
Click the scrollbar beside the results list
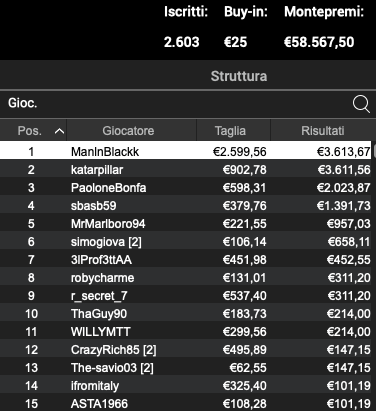(x=374, y=277)
